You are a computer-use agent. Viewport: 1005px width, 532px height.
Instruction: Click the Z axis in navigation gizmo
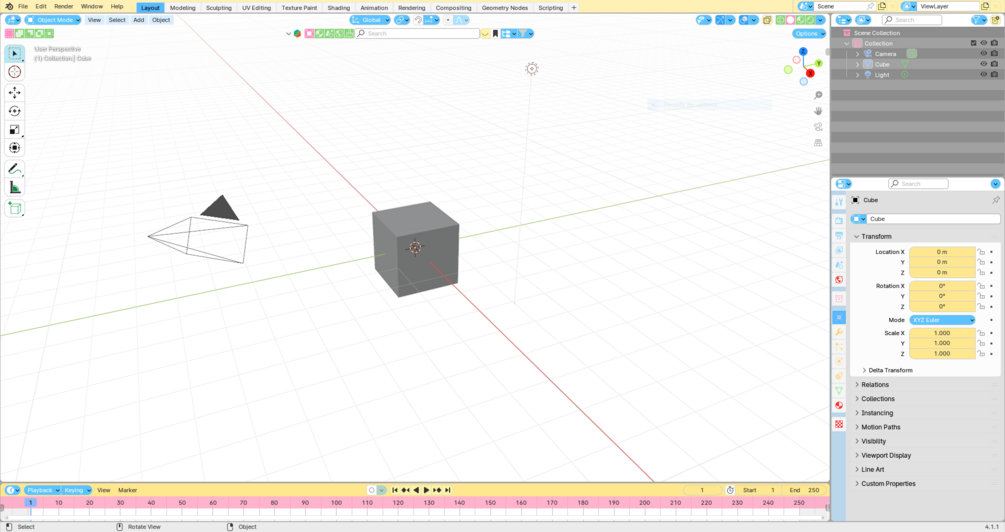pyautogui.click(x=803, y=51)
